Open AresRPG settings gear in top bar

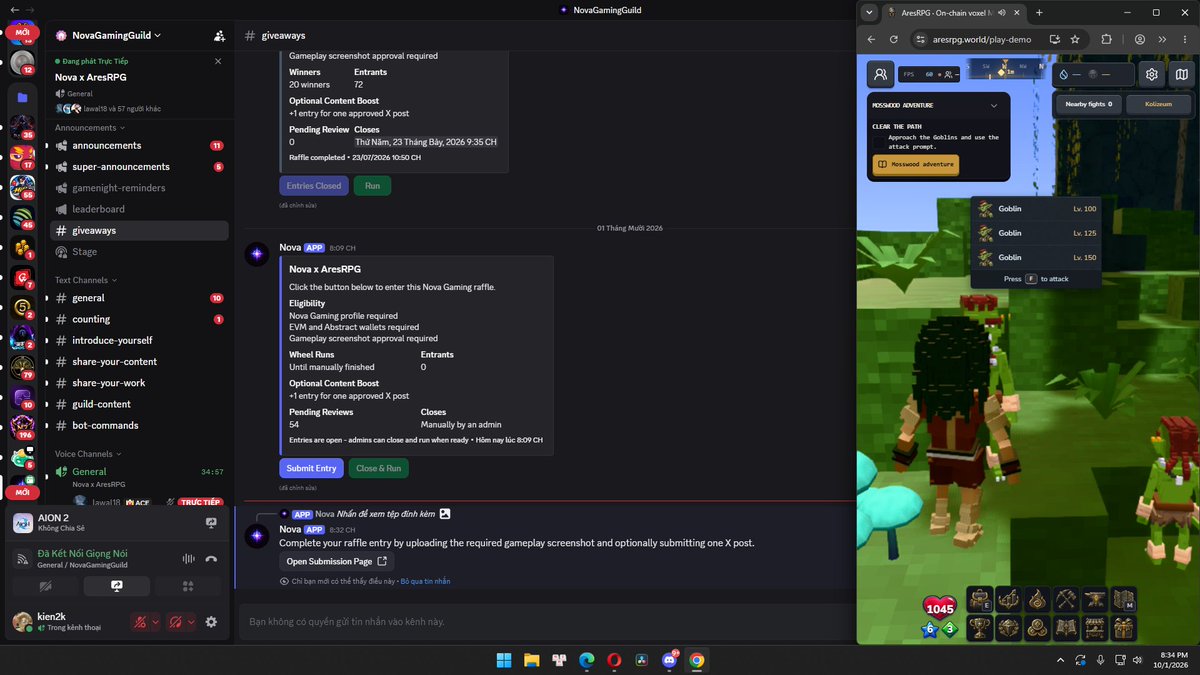tap(1152, 74)
